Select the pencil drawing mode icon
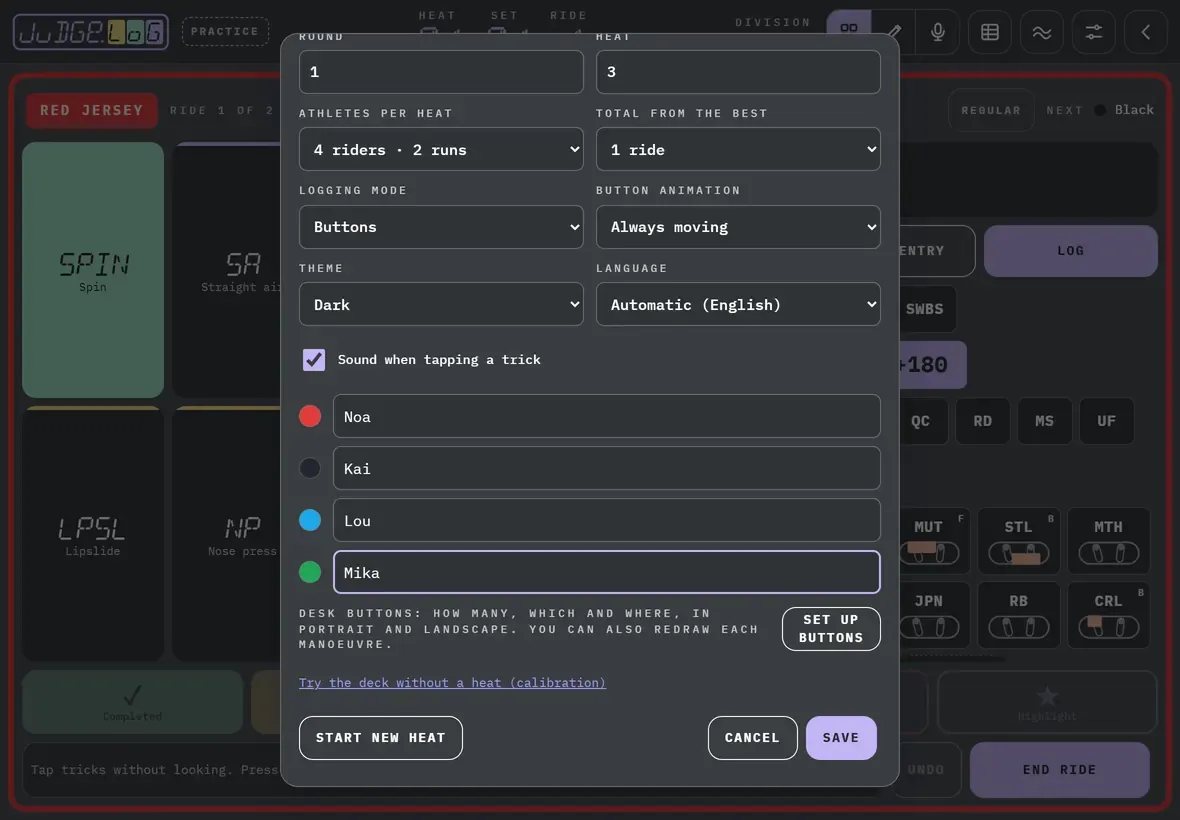Screen dimensions: 1180x820 (894, 32)
